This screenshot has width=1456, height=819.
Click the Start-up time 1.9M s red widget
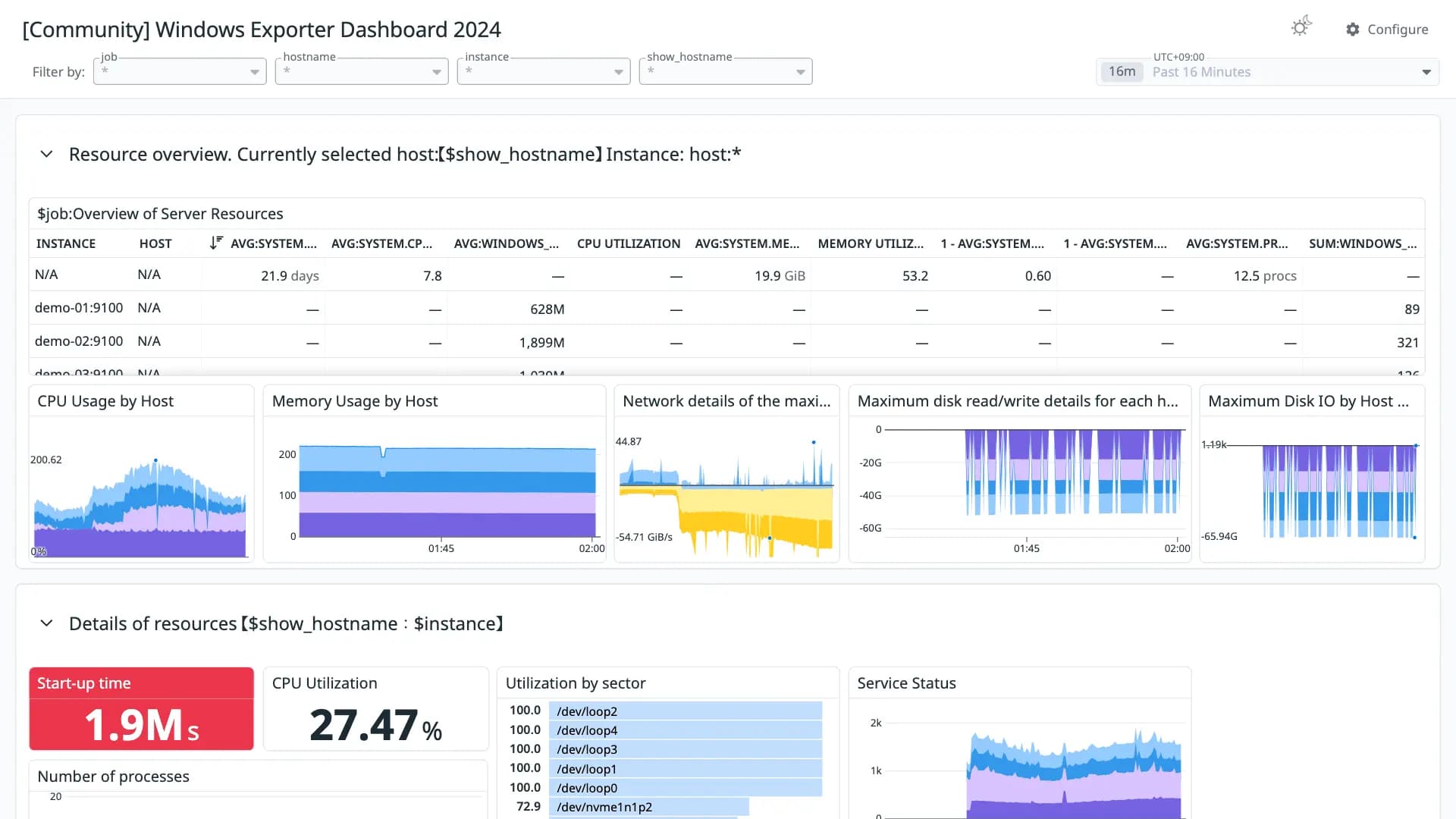coord(141,709)
